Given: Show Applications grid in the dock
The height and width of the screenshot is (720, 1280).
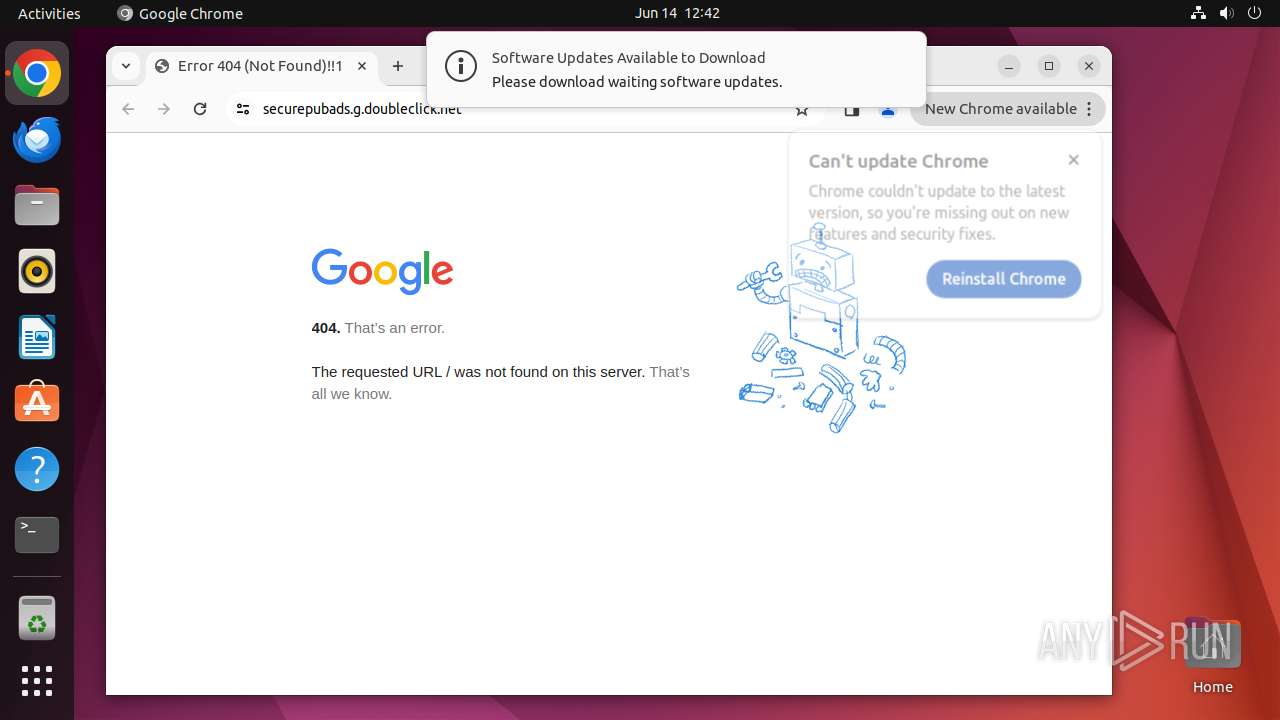Looking at the screenshot, I should (x=37, y=681).
